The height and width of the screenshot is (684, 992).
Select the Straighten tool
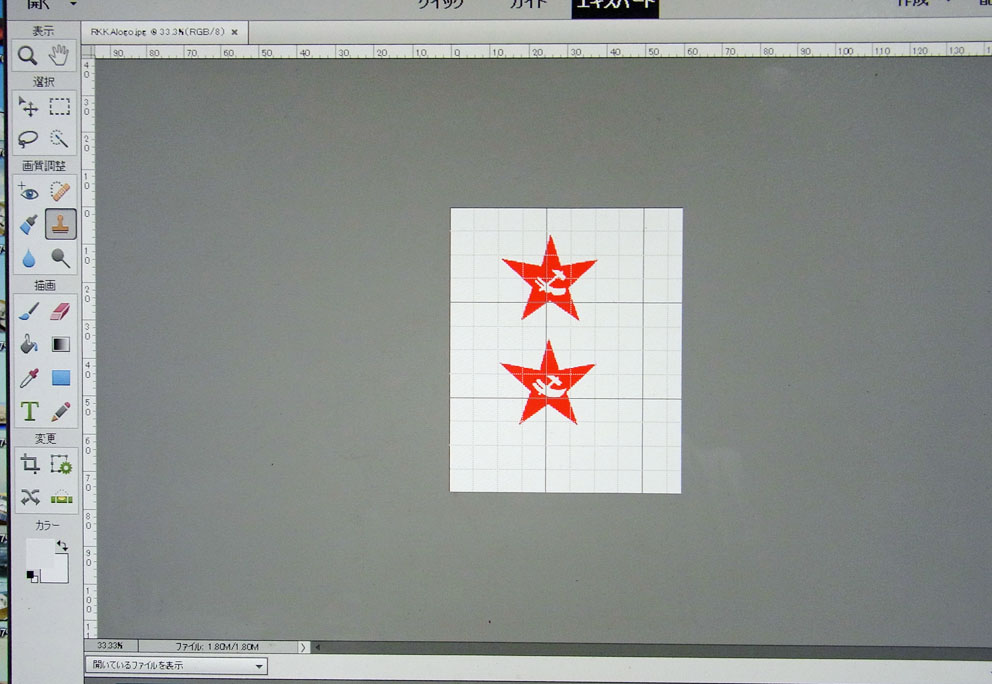coord(61,497)
